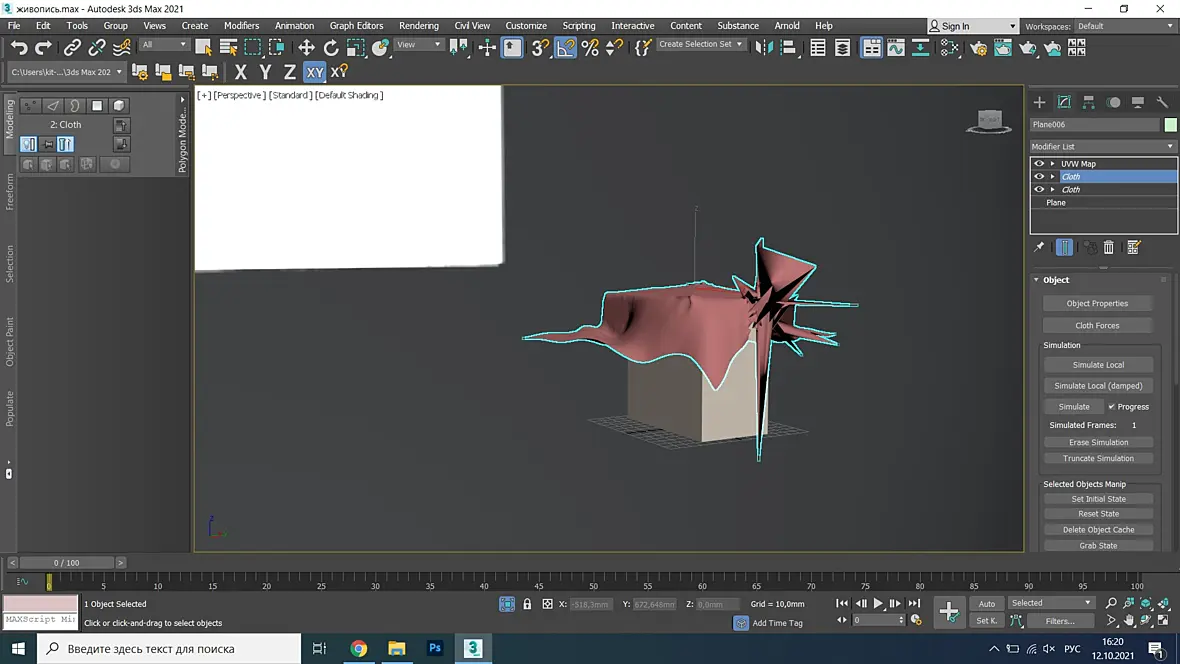Viewport: 1180px width, 664px height.
Task: Open the Hierarchy tab in command panel
Action: [x=1088, y=102]
